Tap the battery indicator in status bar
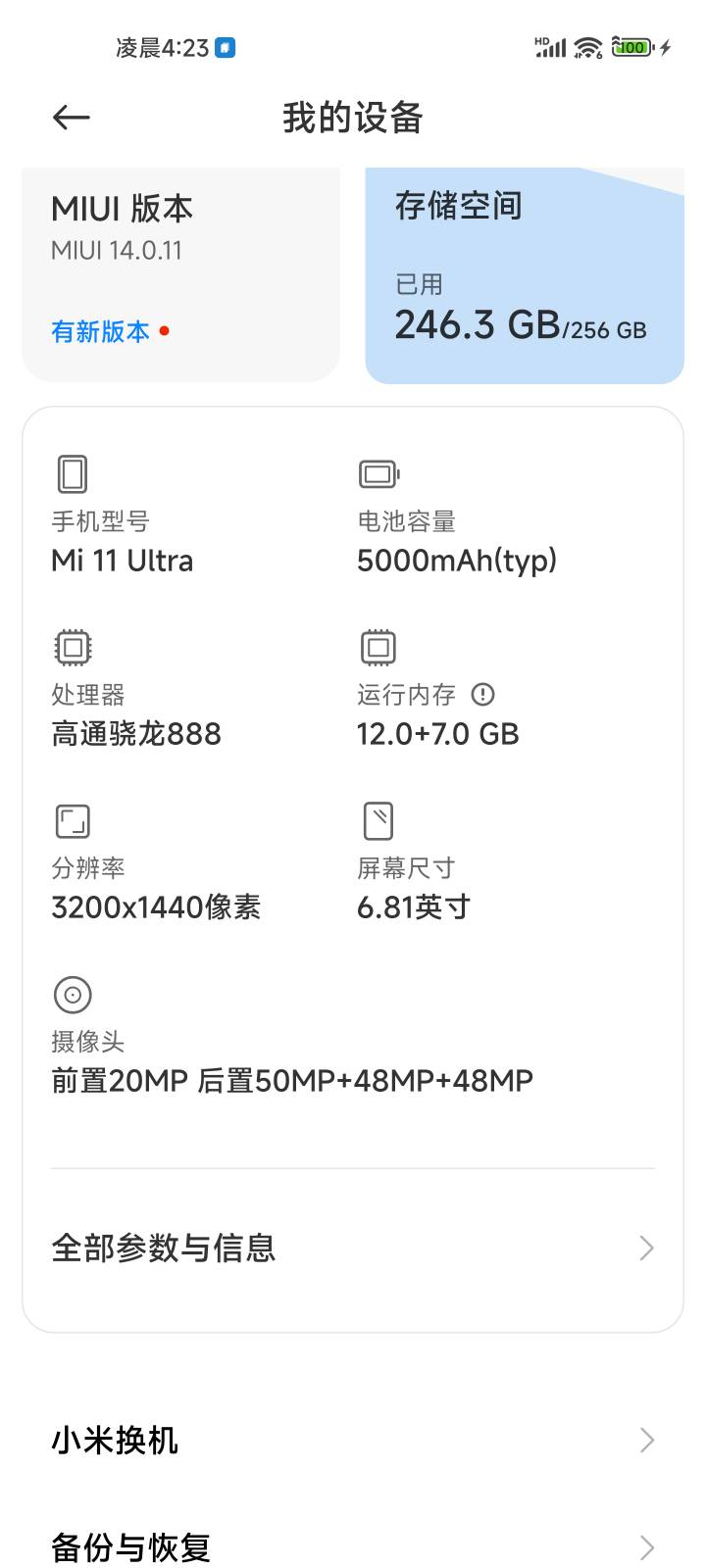 [x=632, y=47]
